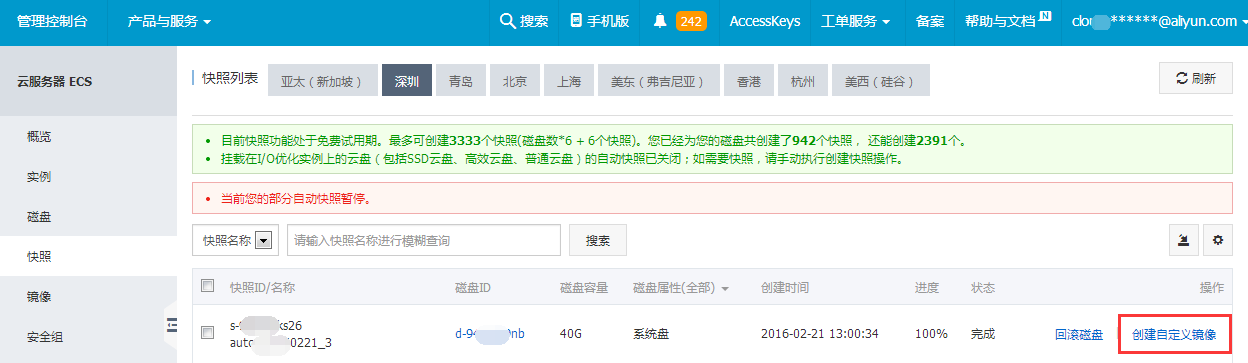Expand the 磁盘属性(全部) column filter
This screenshot has height=363, width=1248.
[681, 287]
